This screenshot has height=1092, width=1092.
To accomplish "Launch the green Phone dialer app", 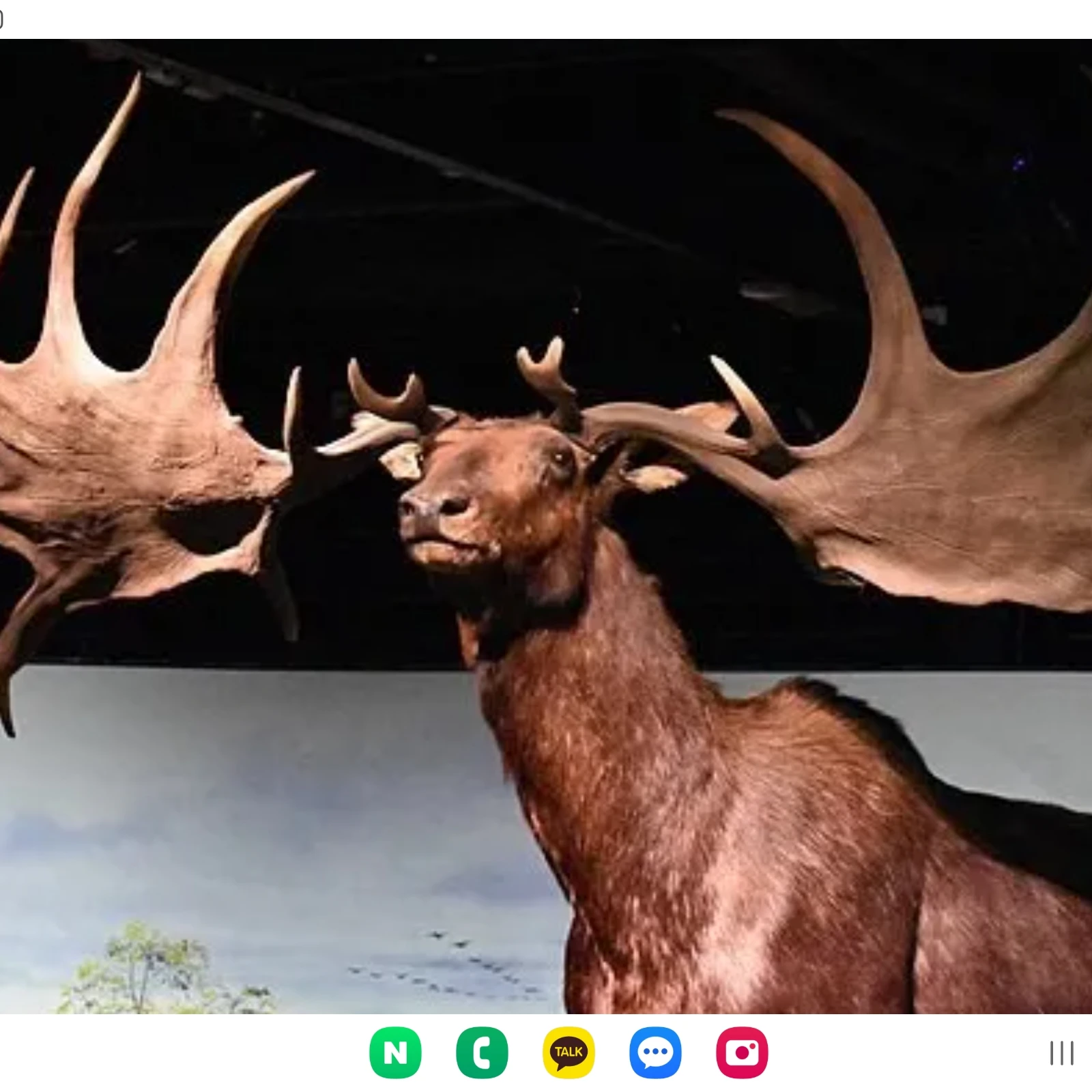I will tap(482, 1052).
